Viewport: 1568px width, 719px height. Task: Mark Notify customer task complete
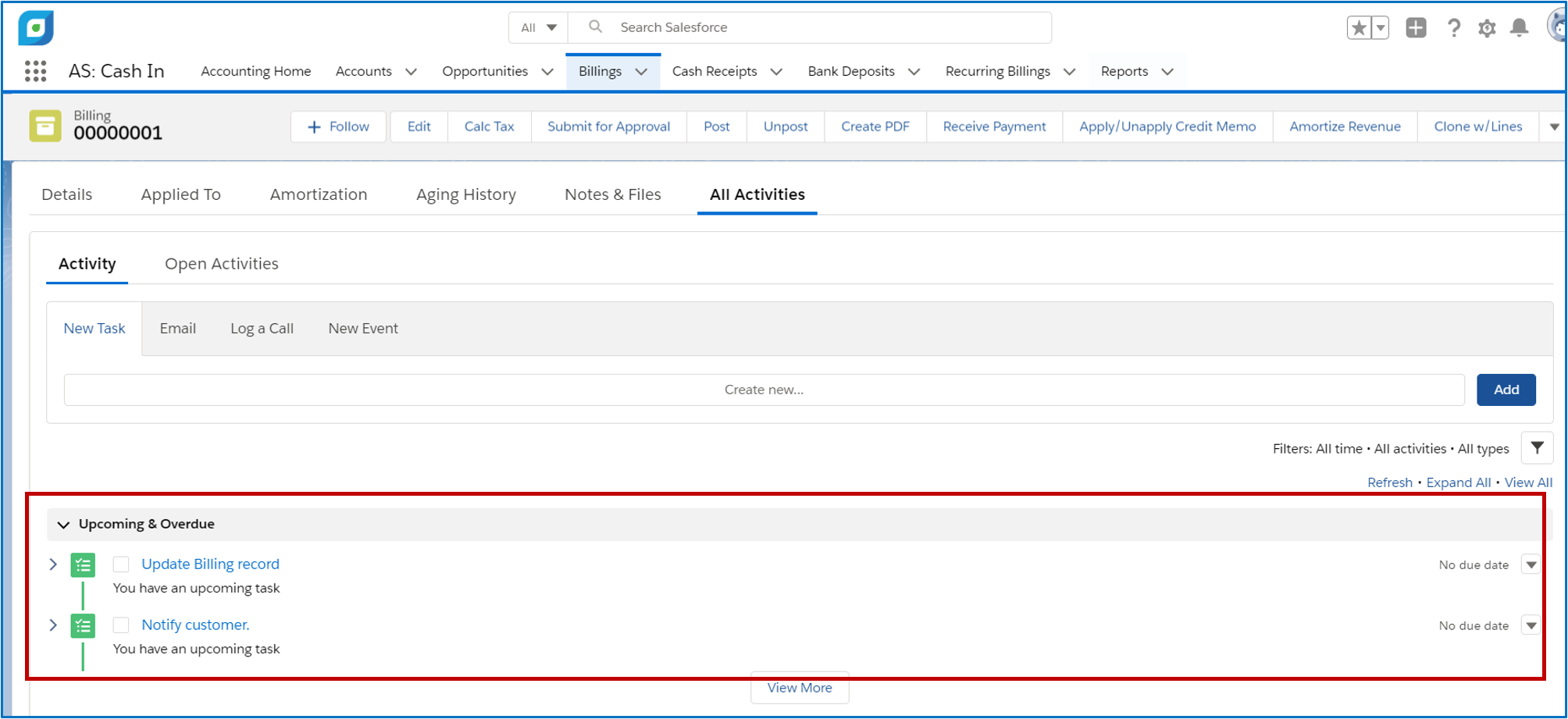121,625
